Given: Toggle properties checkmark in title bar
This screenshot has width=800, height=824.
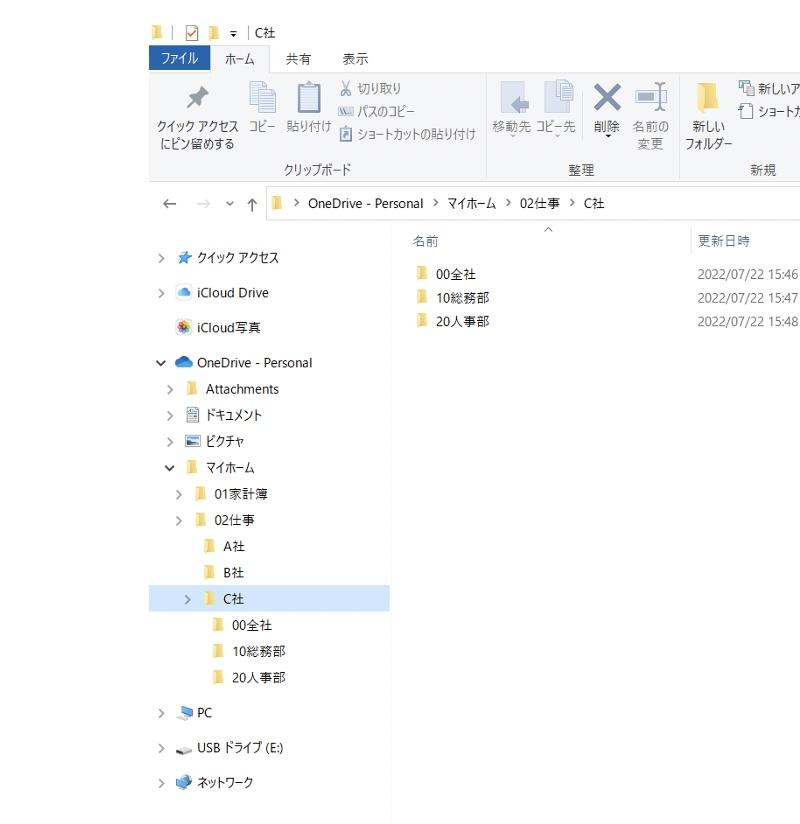Looking at the screenshot, I should tap(192, 33).
